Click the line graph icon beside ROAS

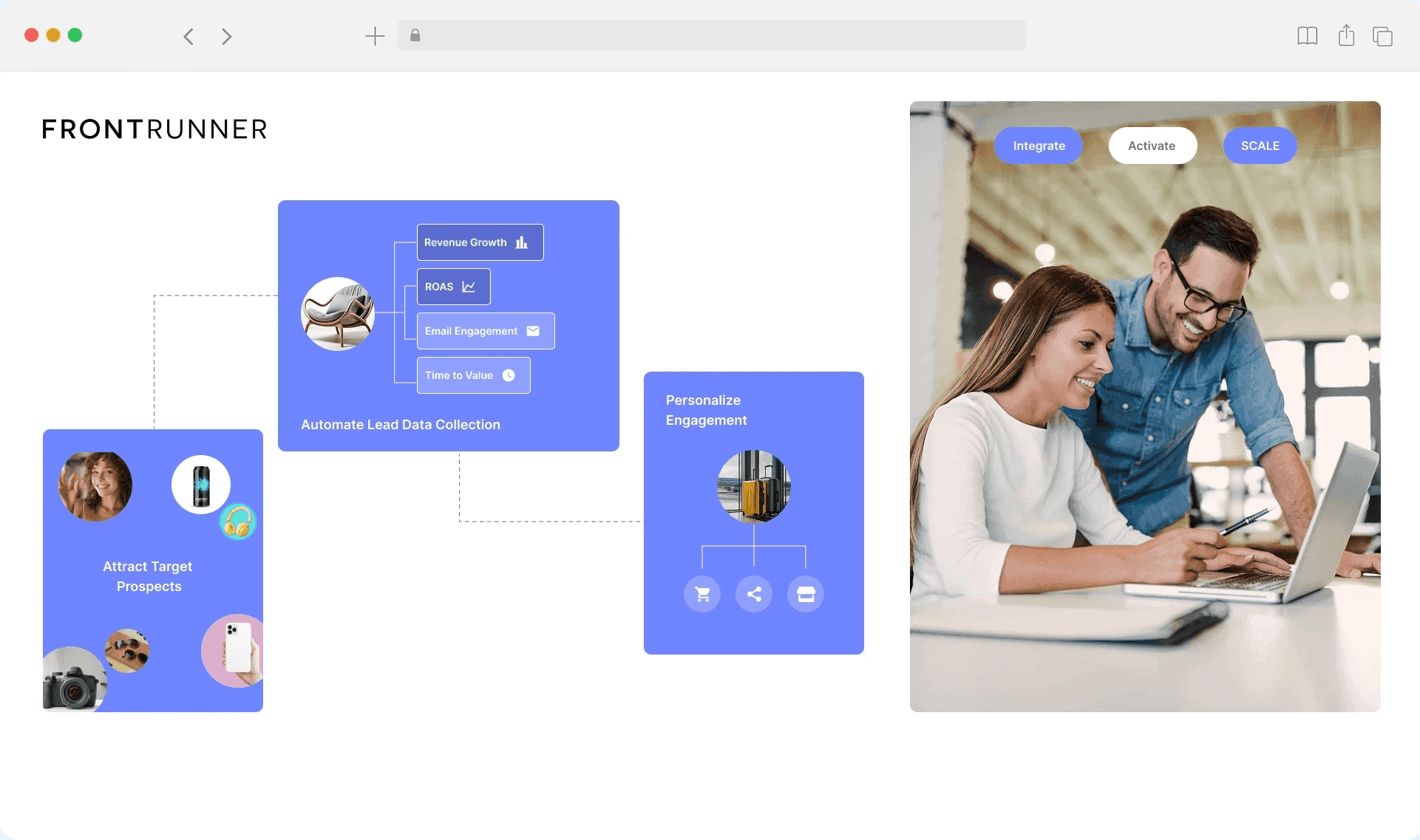tap(469, 287)
